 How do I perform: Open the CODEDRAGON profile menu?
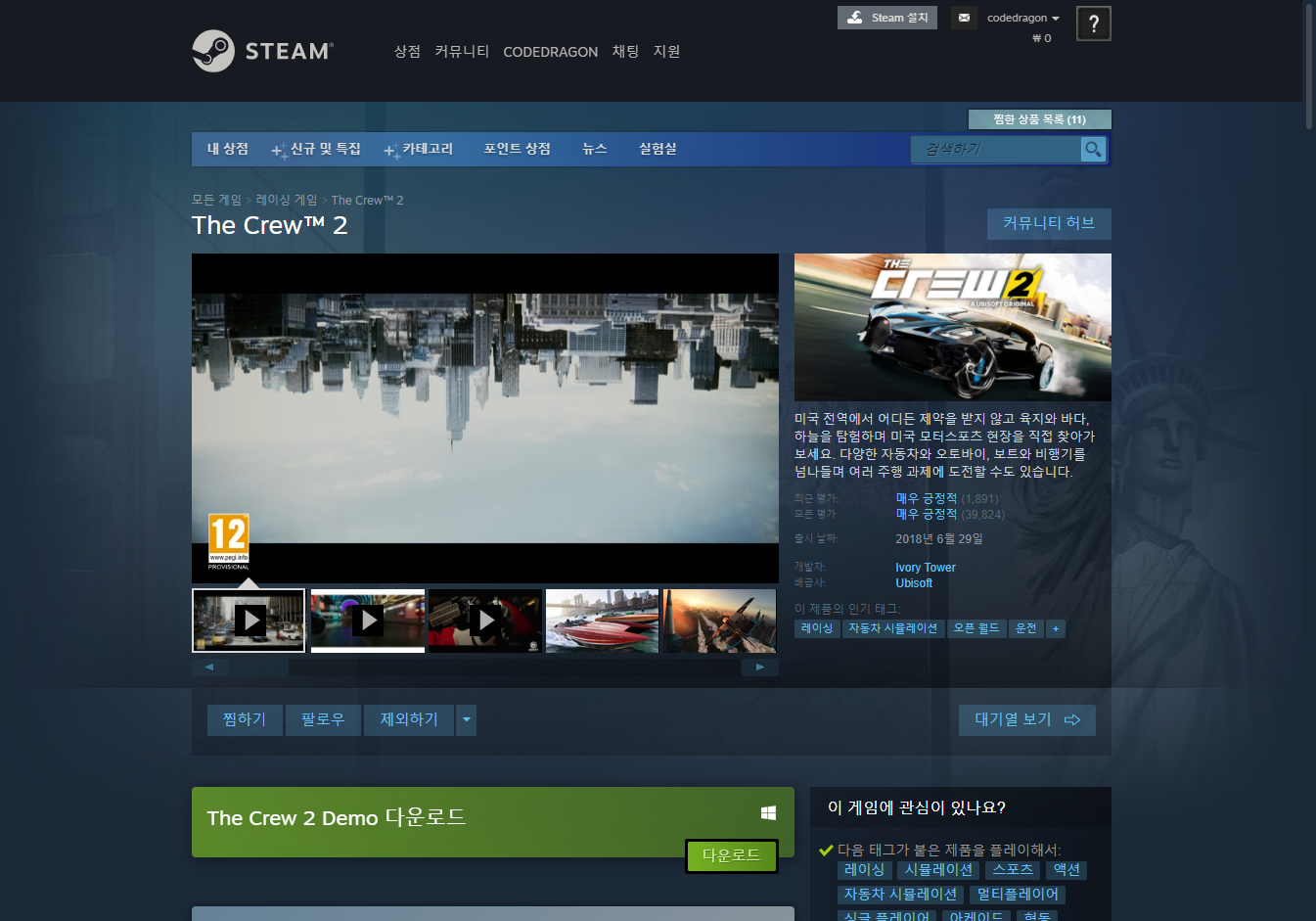(550, 52)
